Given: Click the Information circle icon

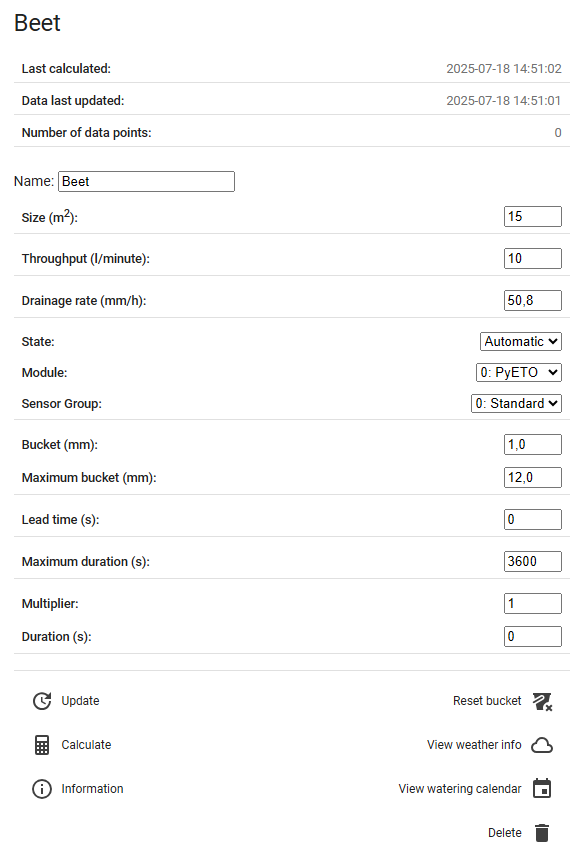Looking at the screenshot, I should [x=42, y=789].
